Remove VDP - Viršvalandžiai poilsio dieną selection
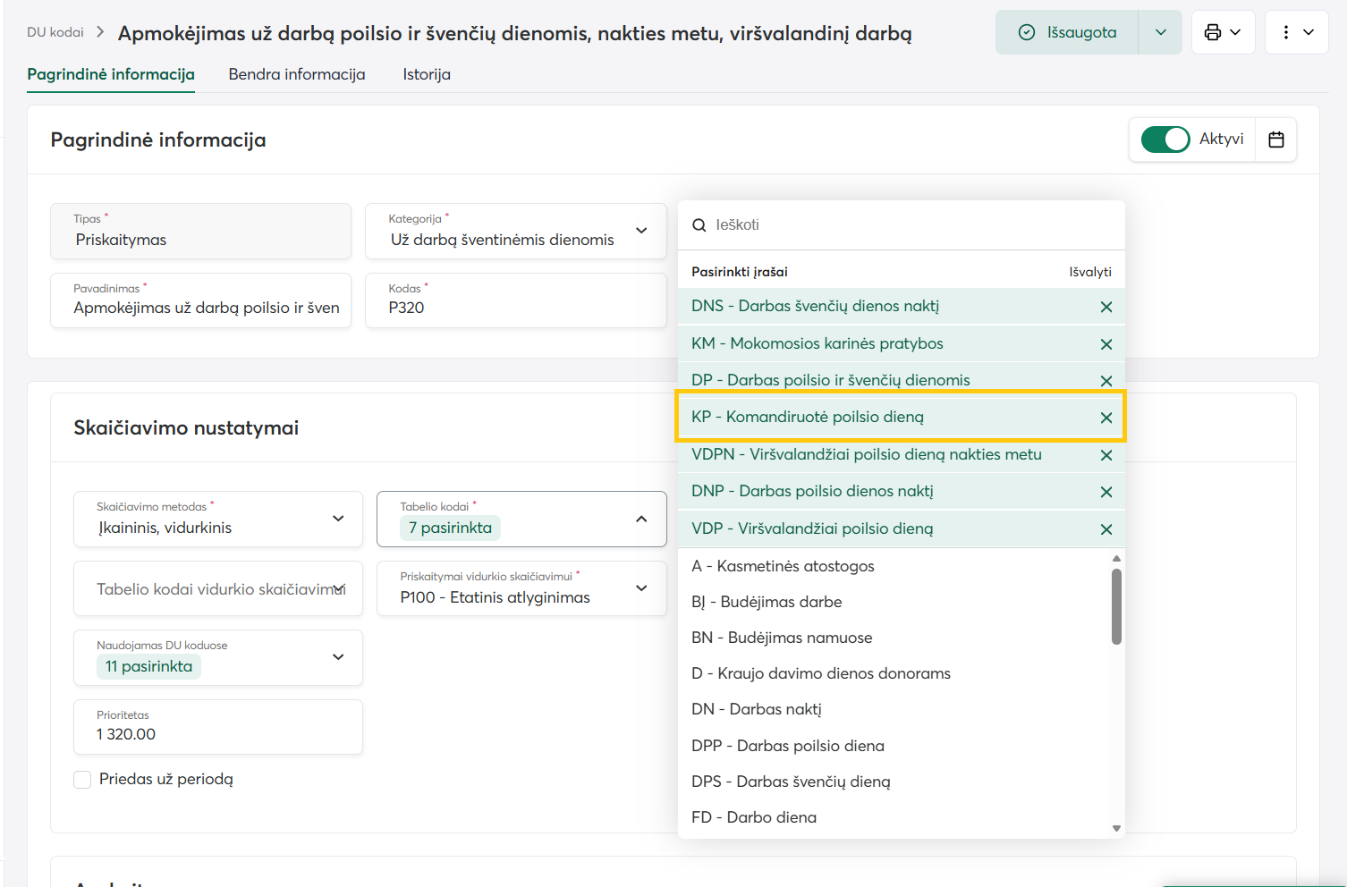 1106,529
